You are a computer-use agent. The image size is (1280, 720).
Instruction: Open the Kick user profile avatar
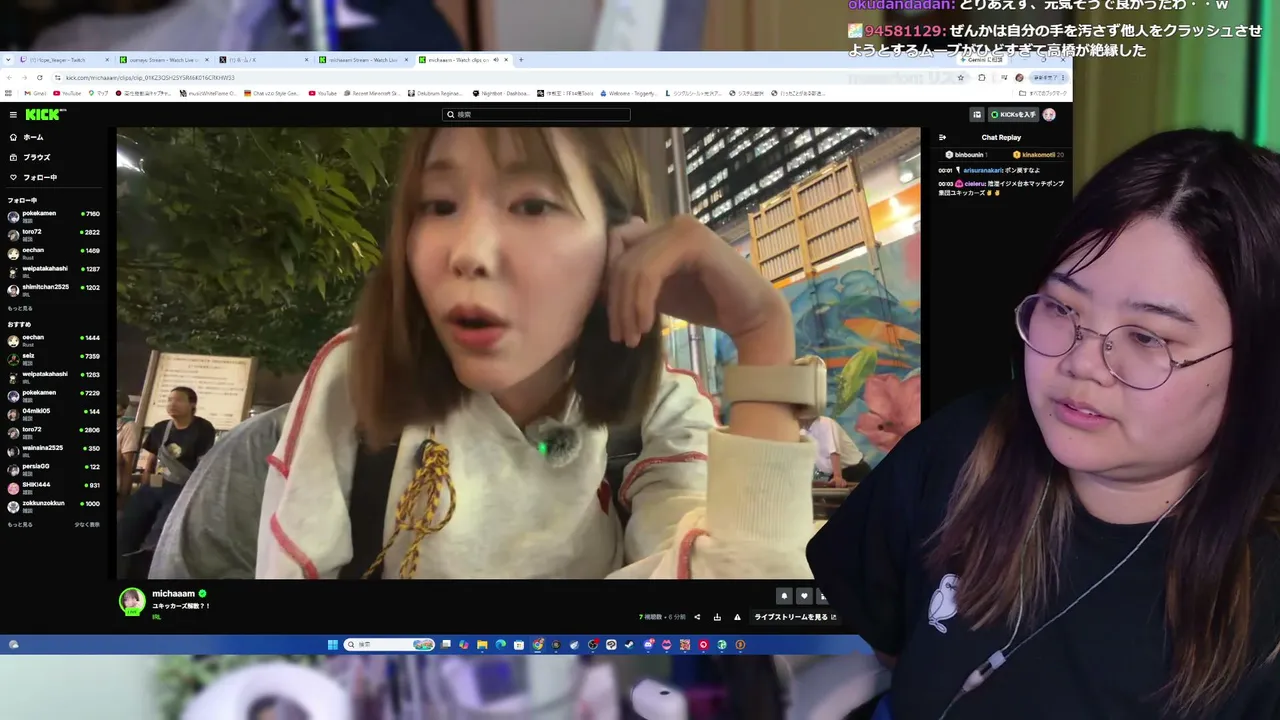coord(1049,115)
